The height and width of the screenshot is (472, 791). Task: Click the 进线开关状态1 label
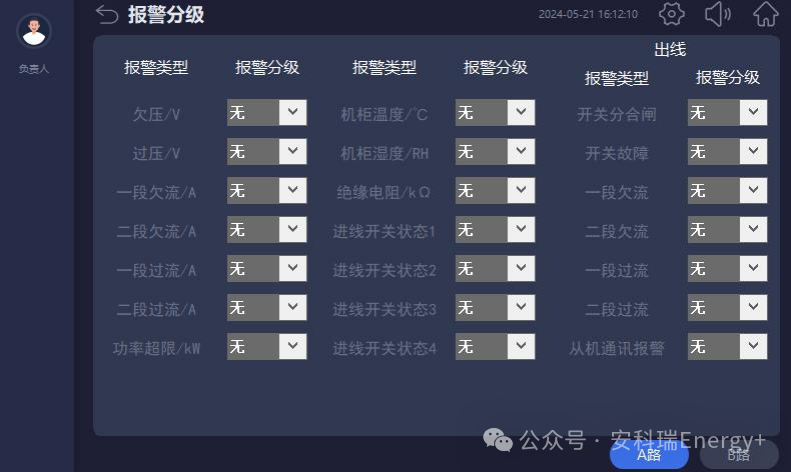[383, 231]
